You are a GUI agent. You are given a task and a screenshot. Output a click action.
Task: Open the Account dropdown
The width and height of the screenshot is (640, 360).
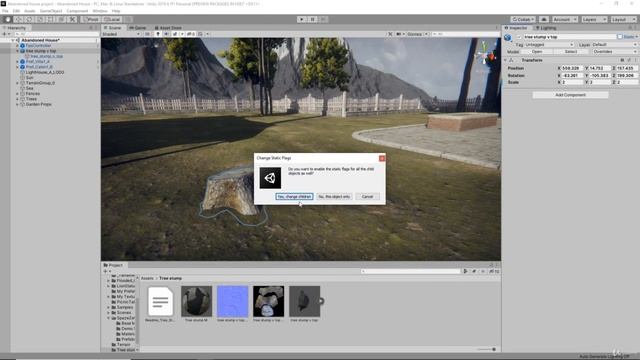[564, 19]
